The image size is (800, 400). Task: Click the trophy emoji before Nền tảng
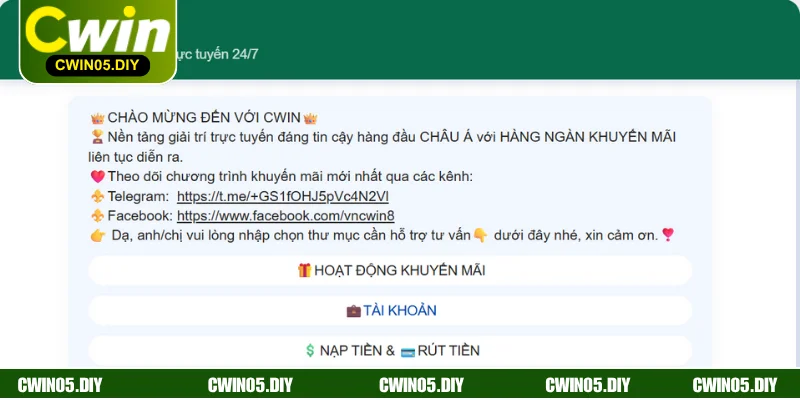97,137
